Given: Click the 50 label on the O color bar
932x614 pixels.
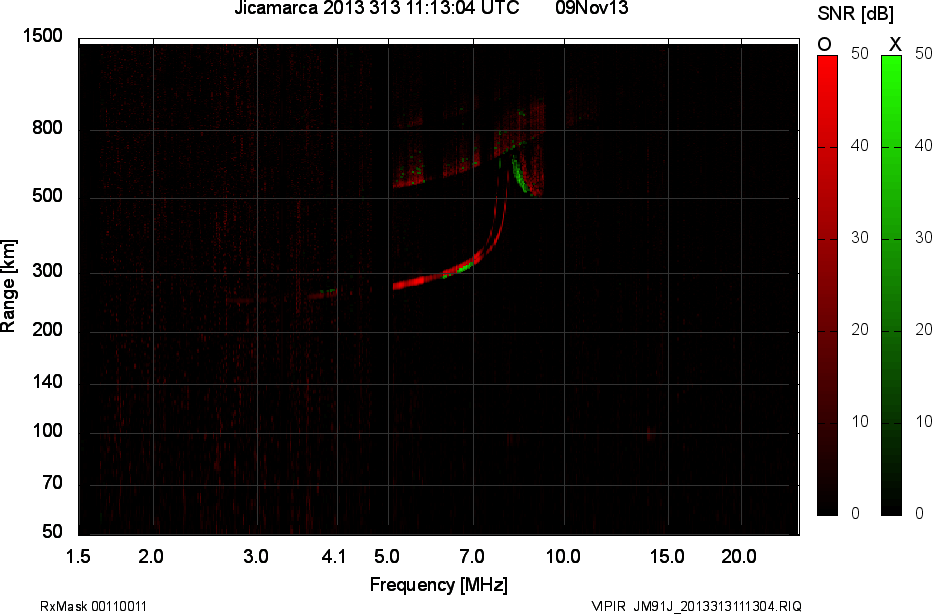Looking at the screenshot, I should point(859,53).
